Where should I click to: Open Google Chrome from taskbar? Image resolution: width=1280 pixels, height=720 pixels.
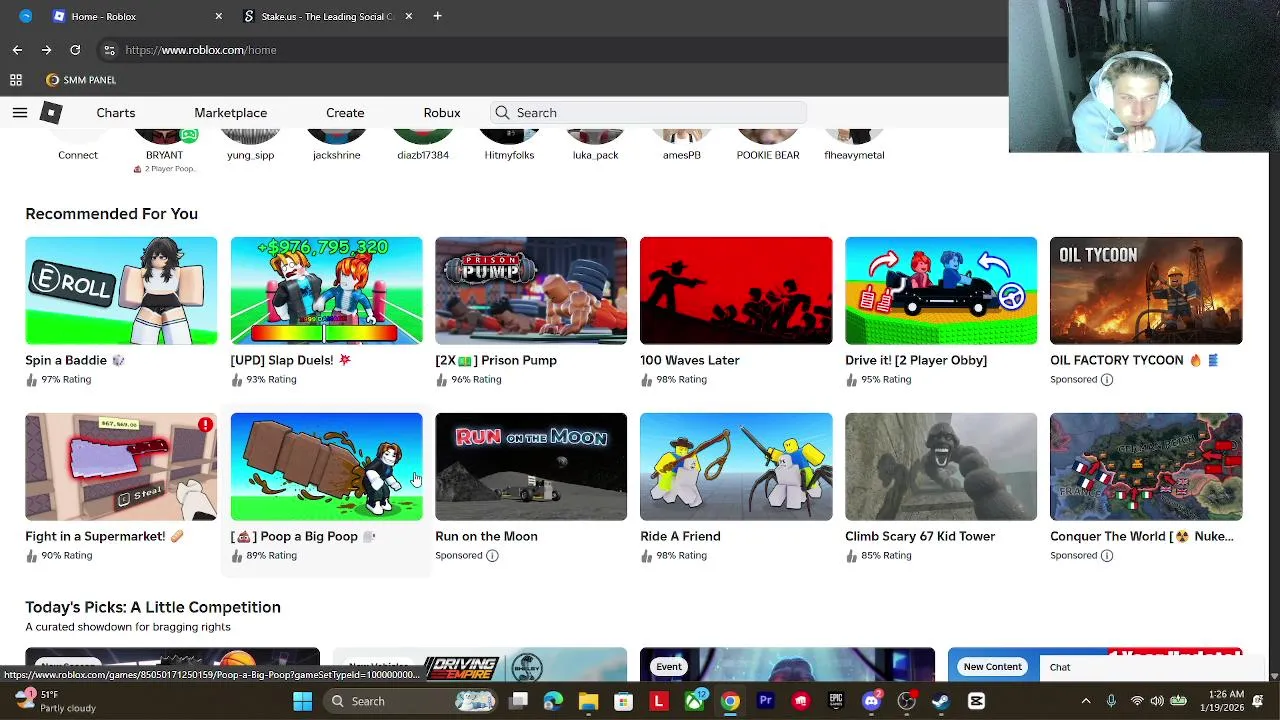point(730,701)
